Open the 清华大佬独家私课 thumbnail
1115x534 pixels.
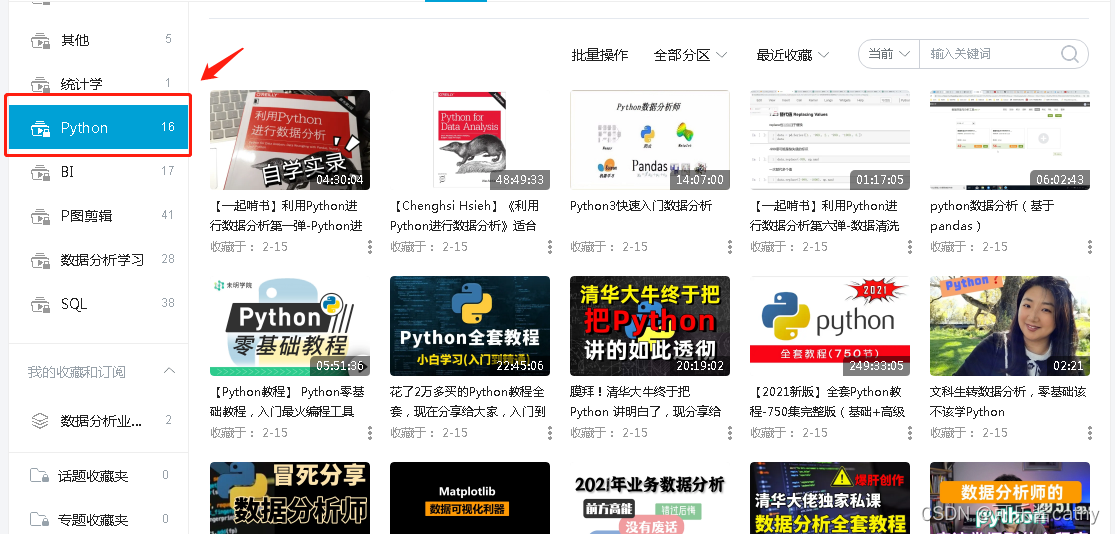[830, 498]
